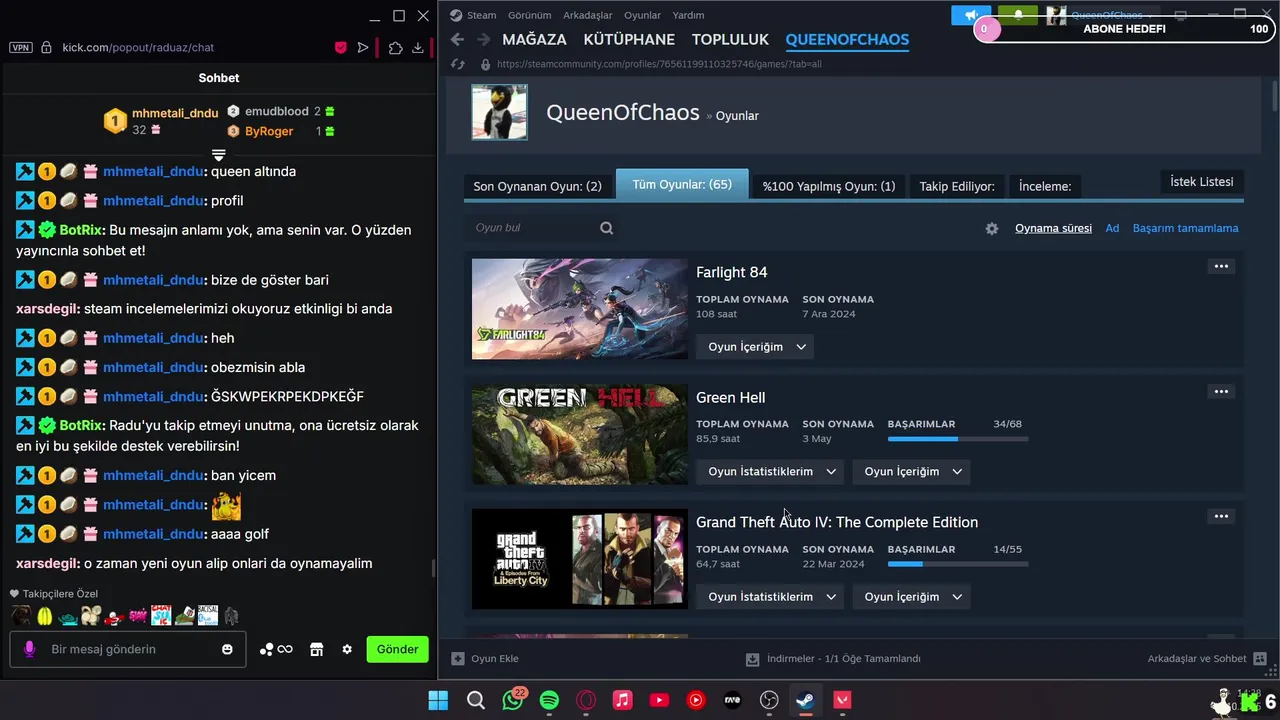Image resolution: width=1280 pixels, height=720 pixels.
Task: Open taskbar search magnifier
Action: pos(476,701)
